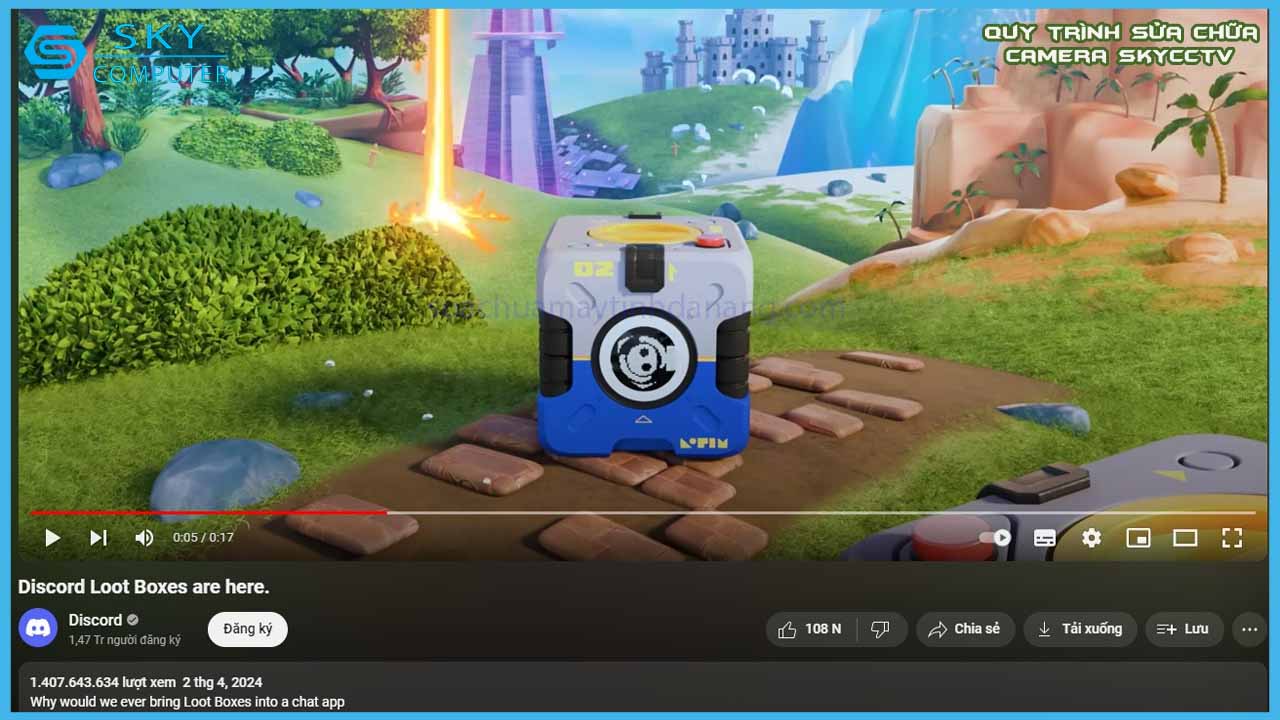Like the video with thumbs up
Image resolution: width=1280 pixels, height=720 pixels.
811,629
